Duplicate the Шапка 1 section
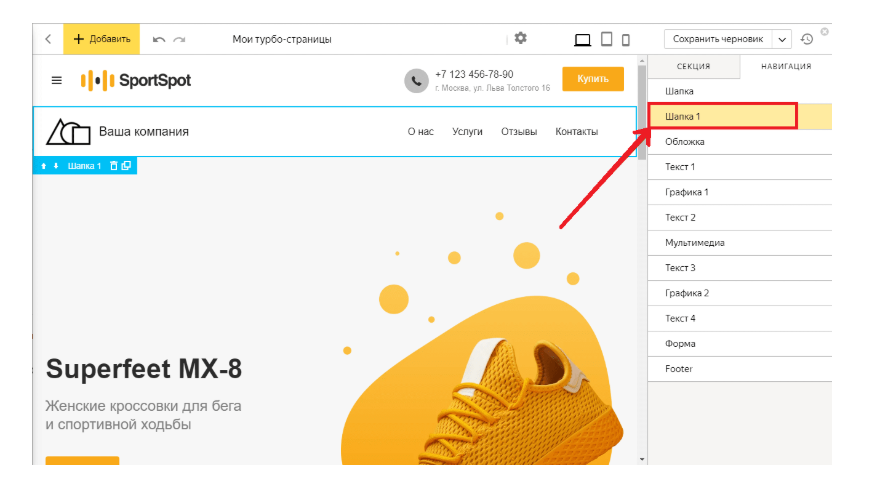 coord(126,165)
